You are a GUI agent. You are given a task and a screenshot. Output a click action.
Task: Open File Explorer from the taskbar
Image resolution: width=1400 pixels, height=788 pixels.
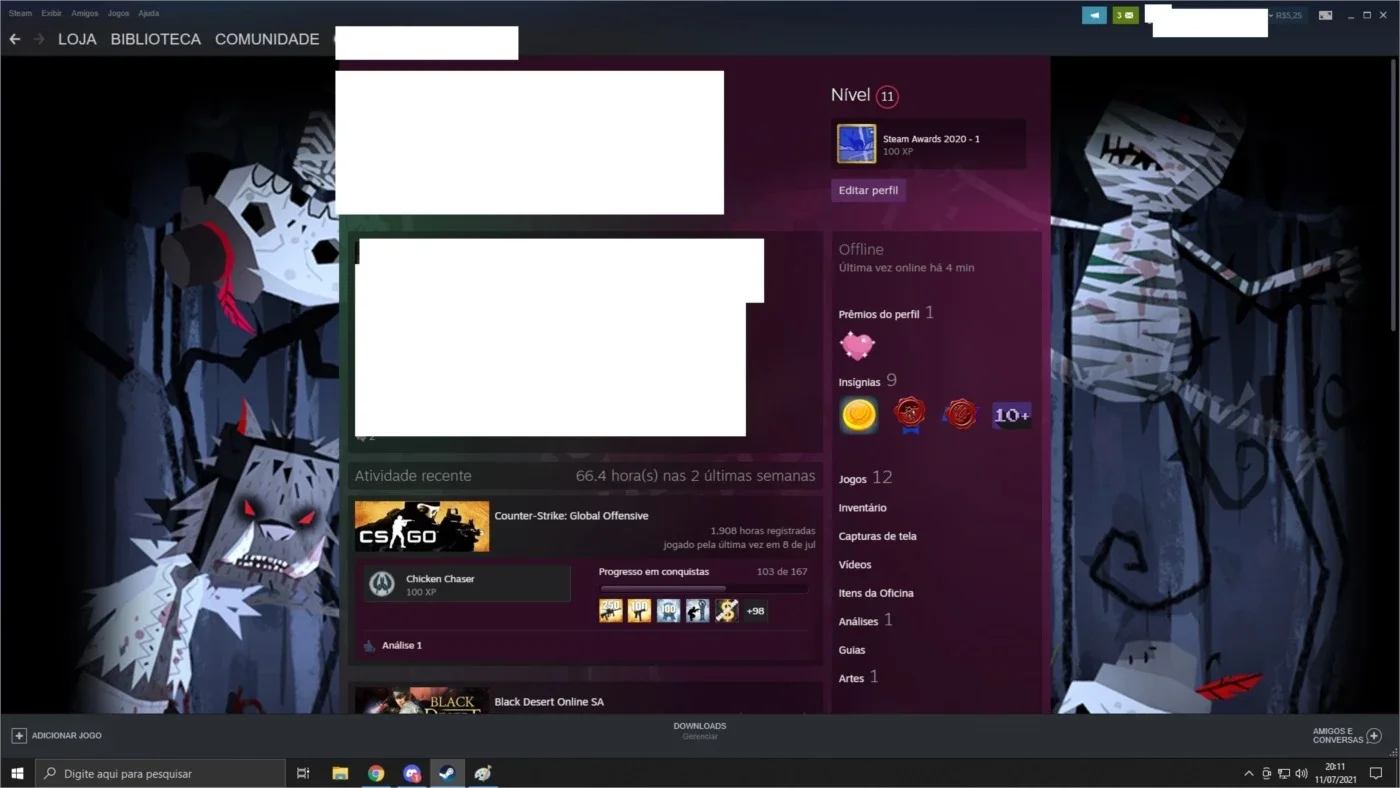click(x=340, y=773)
